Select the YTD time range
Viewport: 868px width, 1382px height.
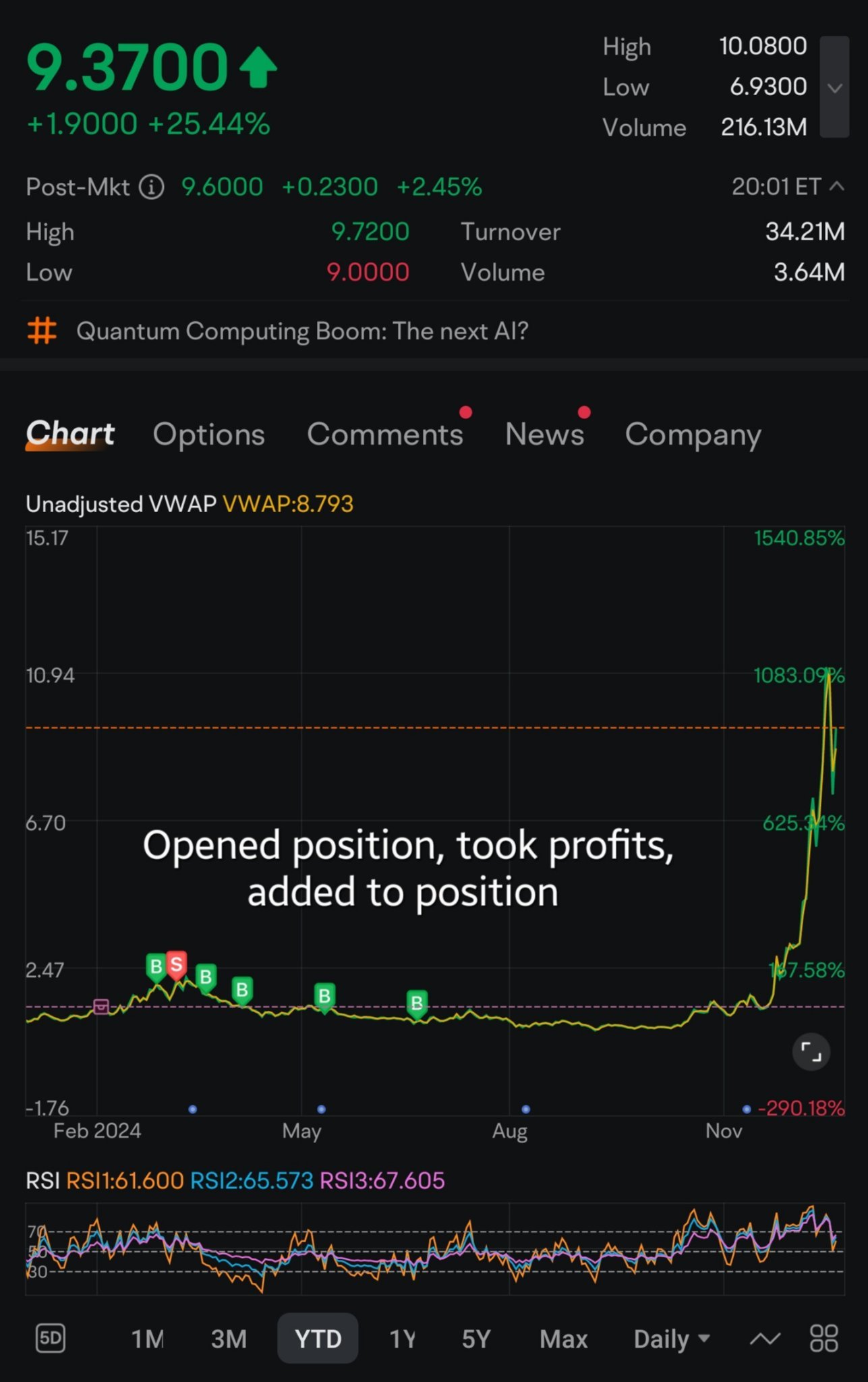tap(318, 1338)
